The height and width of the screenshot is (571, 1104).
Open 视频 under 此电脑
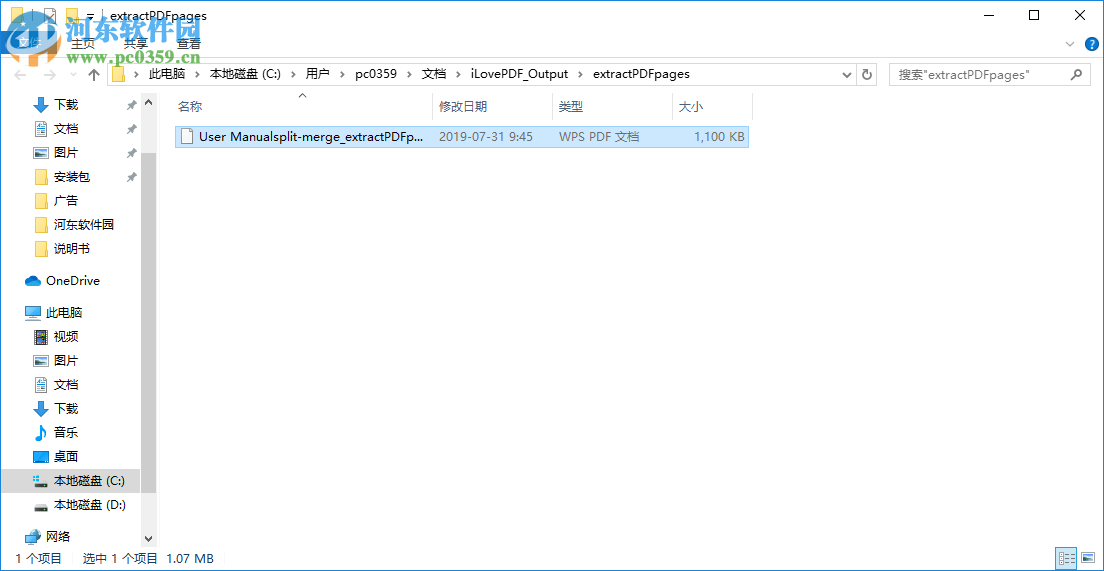click(65, 337)
